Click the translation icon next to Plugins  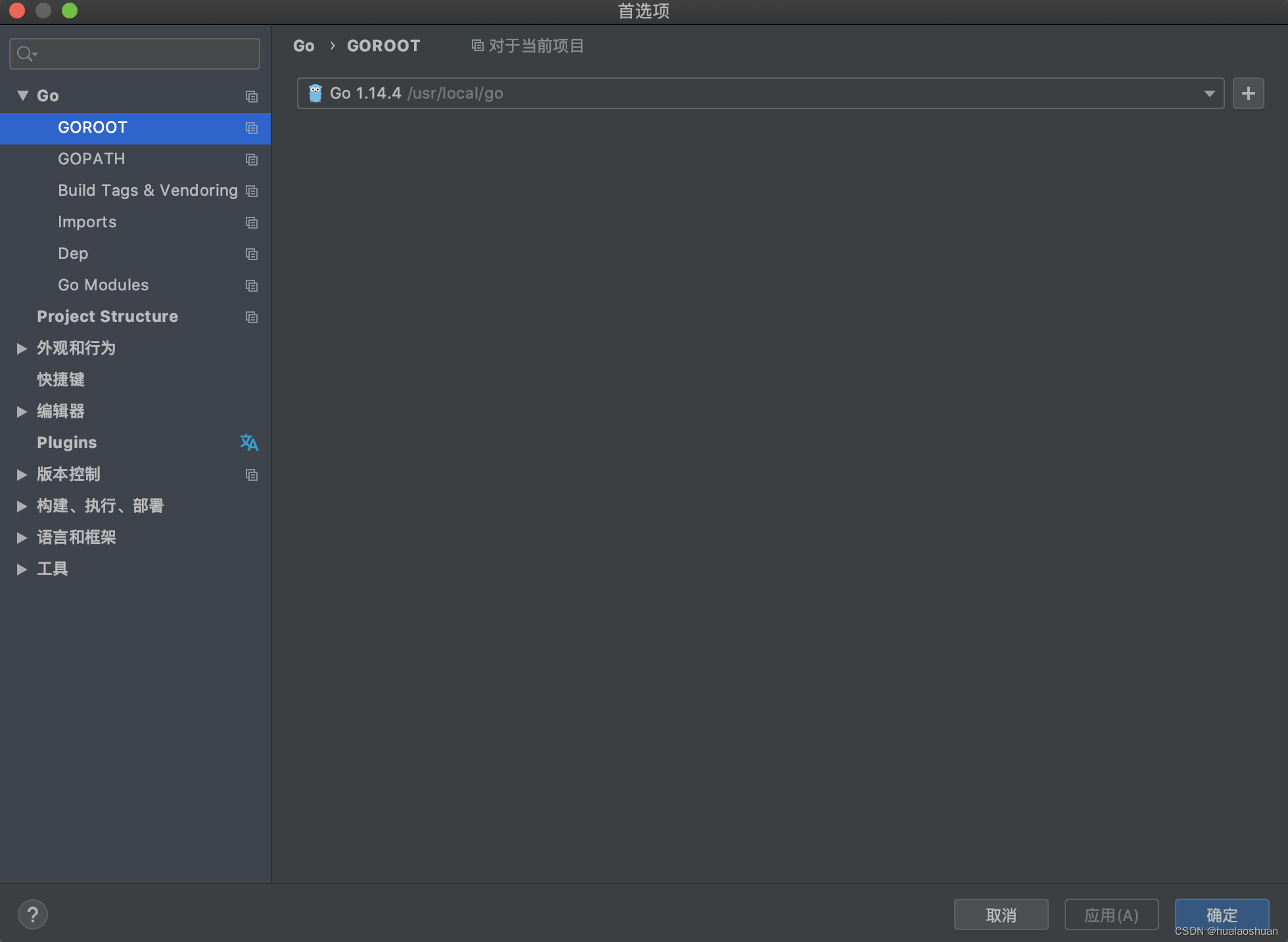pos(249,443)
